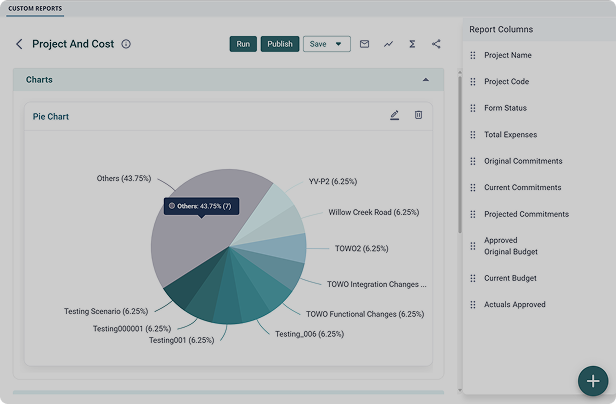Click the email envelope icon
Screen dimensions: 616x404
tap(364, 44)
